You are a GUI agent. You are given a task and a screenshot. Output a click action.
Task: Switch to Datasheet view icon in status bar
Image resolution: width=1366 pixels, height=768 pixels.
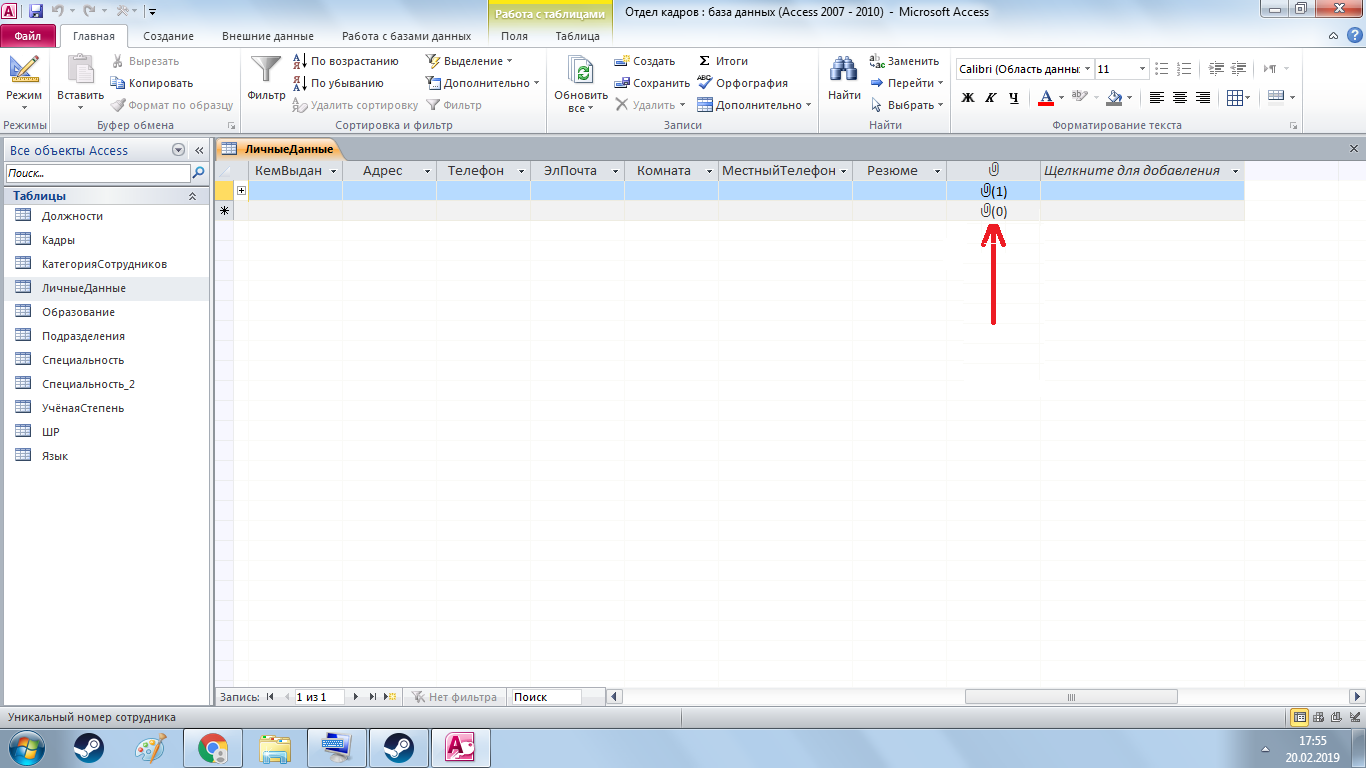pos(1299,717)
